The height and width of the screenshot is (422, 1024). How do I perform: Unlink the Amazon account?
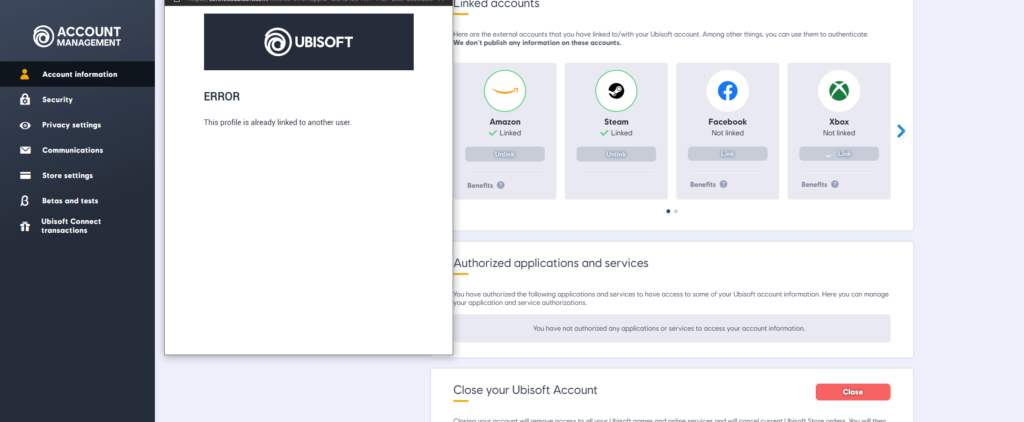pos(505,154)
